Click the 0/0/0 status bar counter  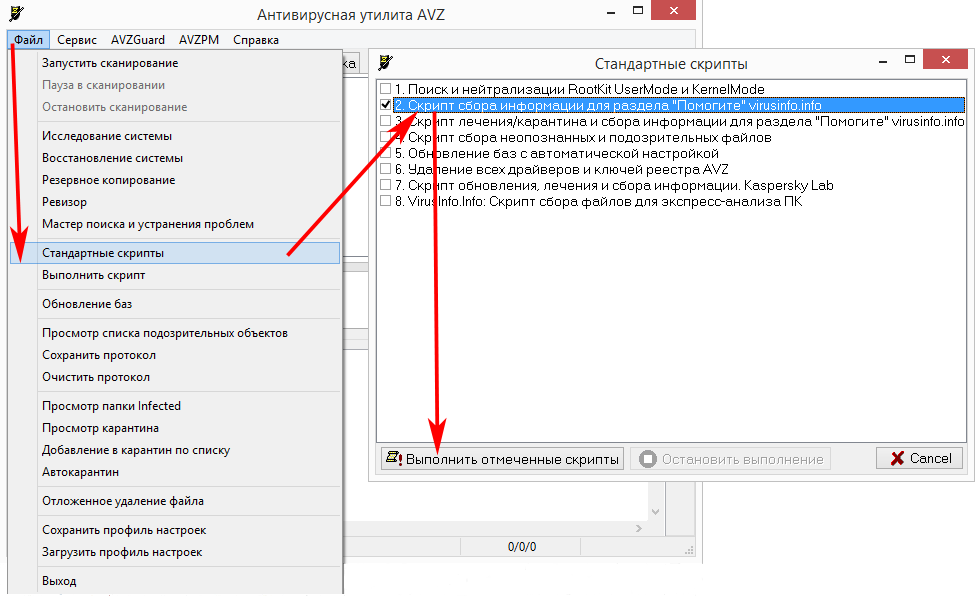coord(522,547)
